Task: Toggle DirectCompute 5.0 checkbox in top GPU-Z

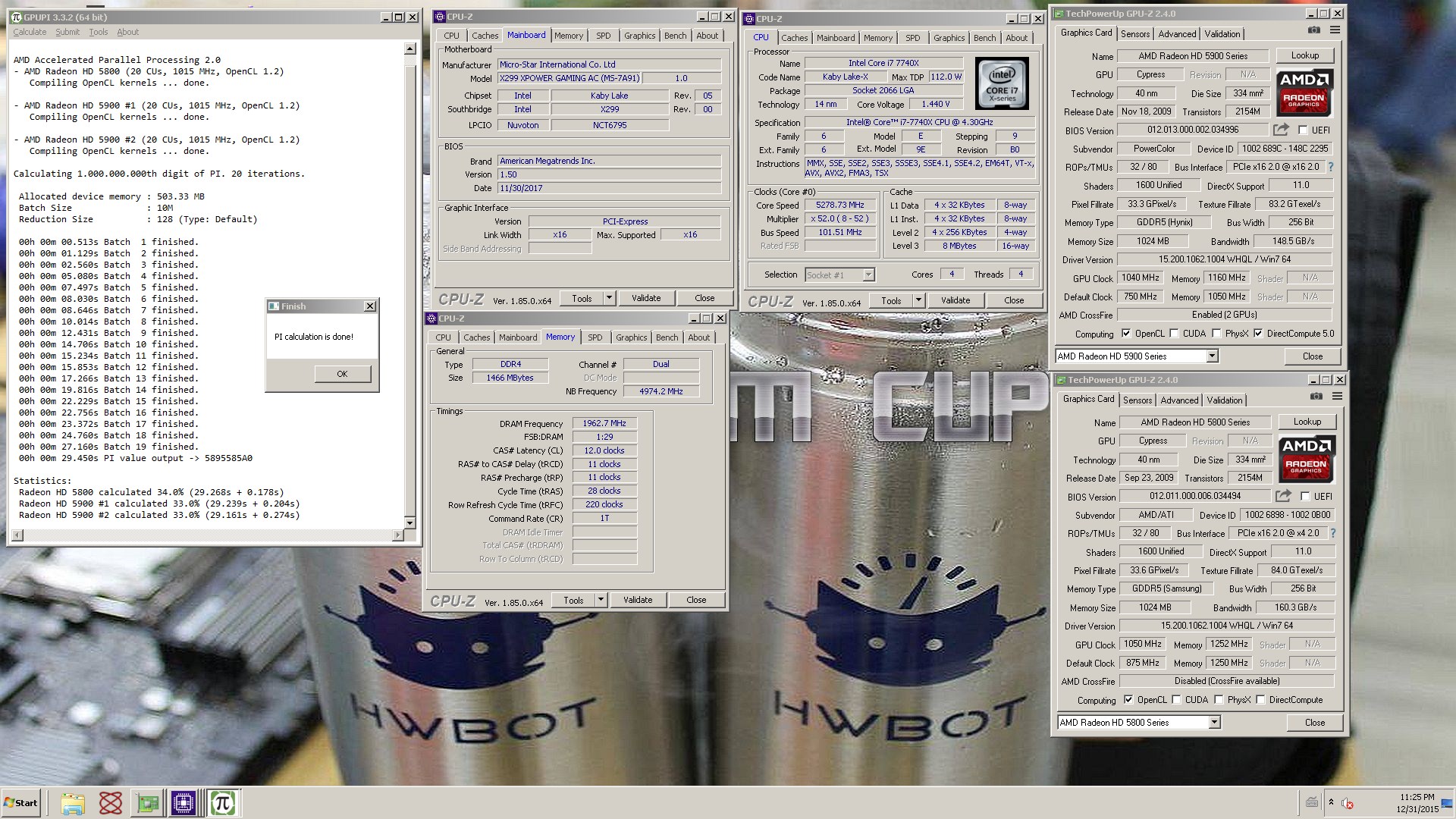Action: pos(1258,334)
